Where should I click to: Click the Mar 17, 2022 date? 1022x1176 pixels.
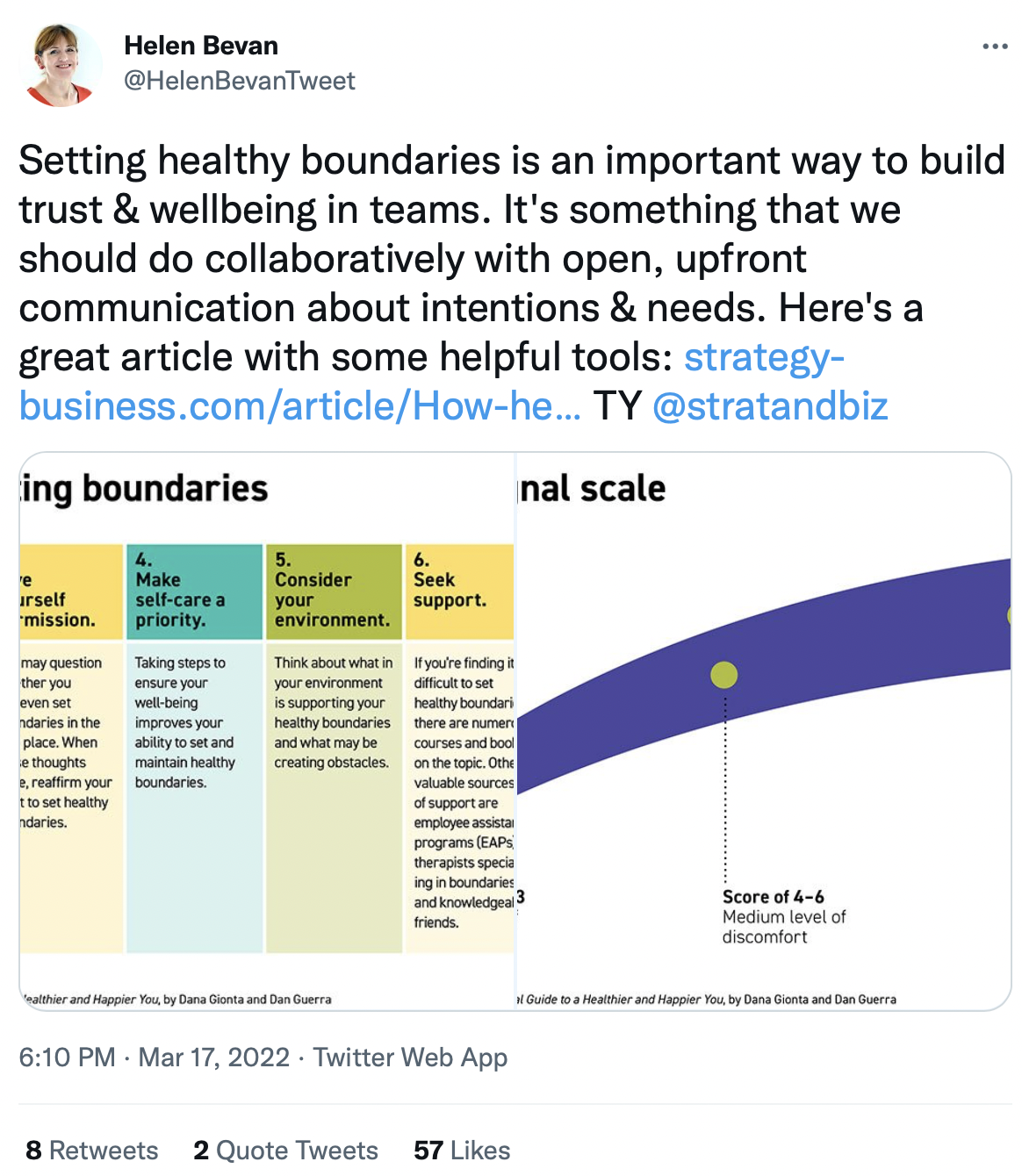[x=213, y=1057]
